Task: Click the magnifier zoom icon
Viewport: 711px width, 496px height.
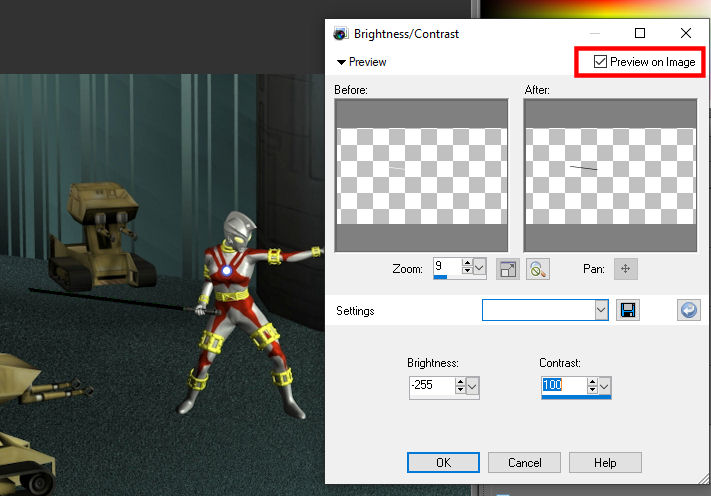Action: pyautogui.click(x=538, y=269)
